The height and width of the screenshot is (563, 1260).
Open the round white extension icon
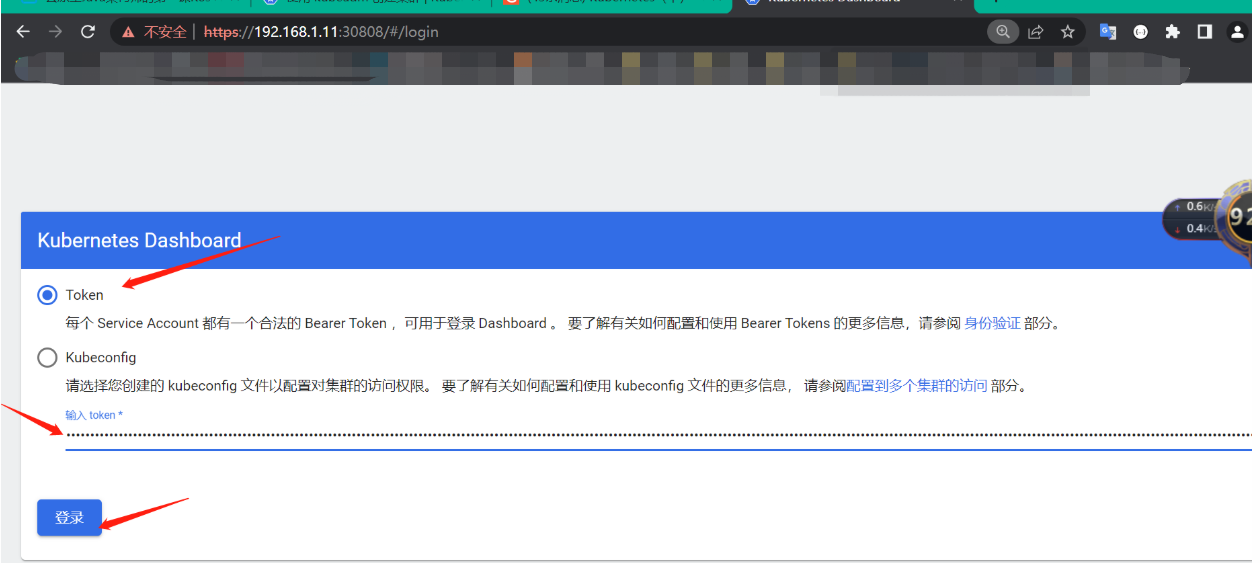tap(1140, 32)
